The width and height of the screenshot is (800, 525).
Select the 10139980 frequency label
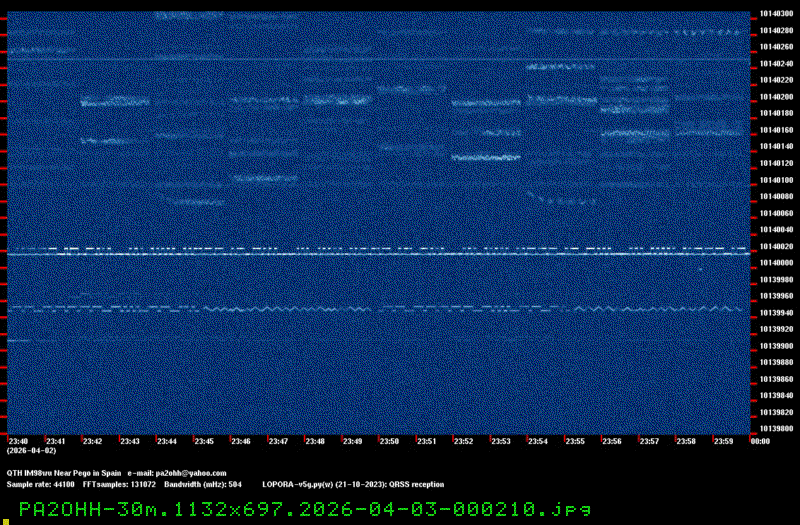(777, 280)
